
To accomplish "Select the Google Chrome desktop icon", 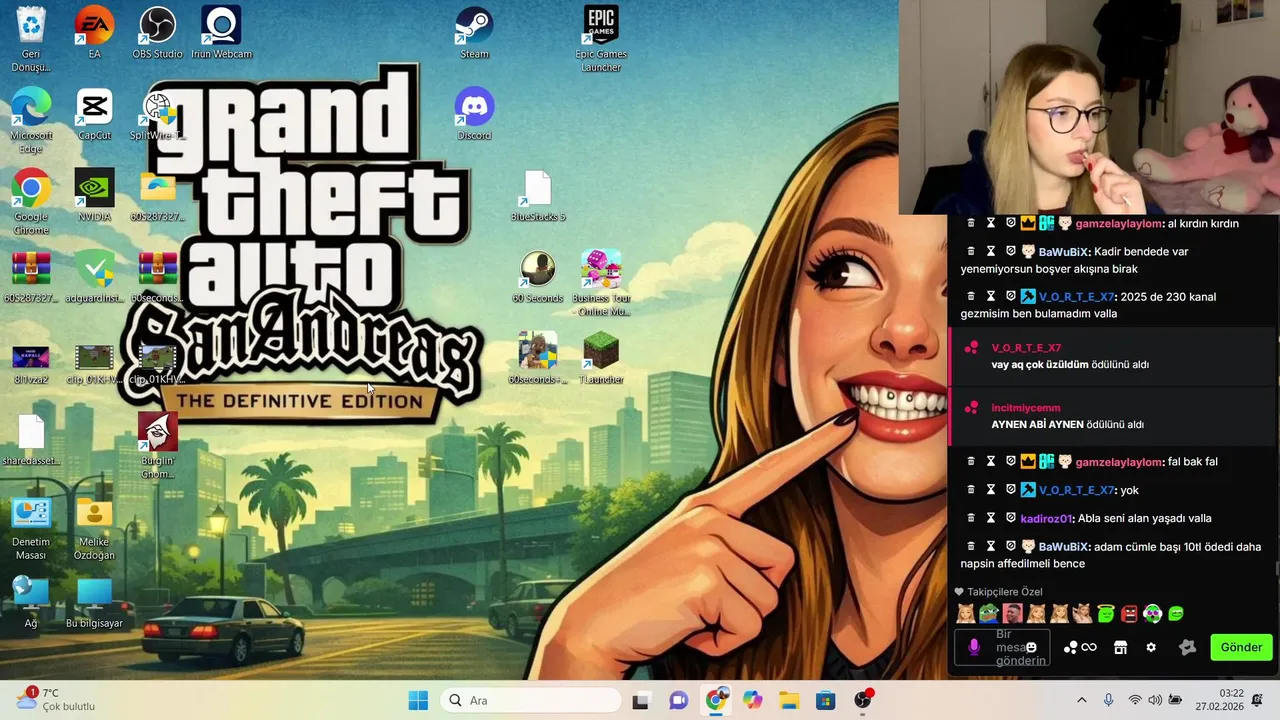I will (x=31, y=202).
